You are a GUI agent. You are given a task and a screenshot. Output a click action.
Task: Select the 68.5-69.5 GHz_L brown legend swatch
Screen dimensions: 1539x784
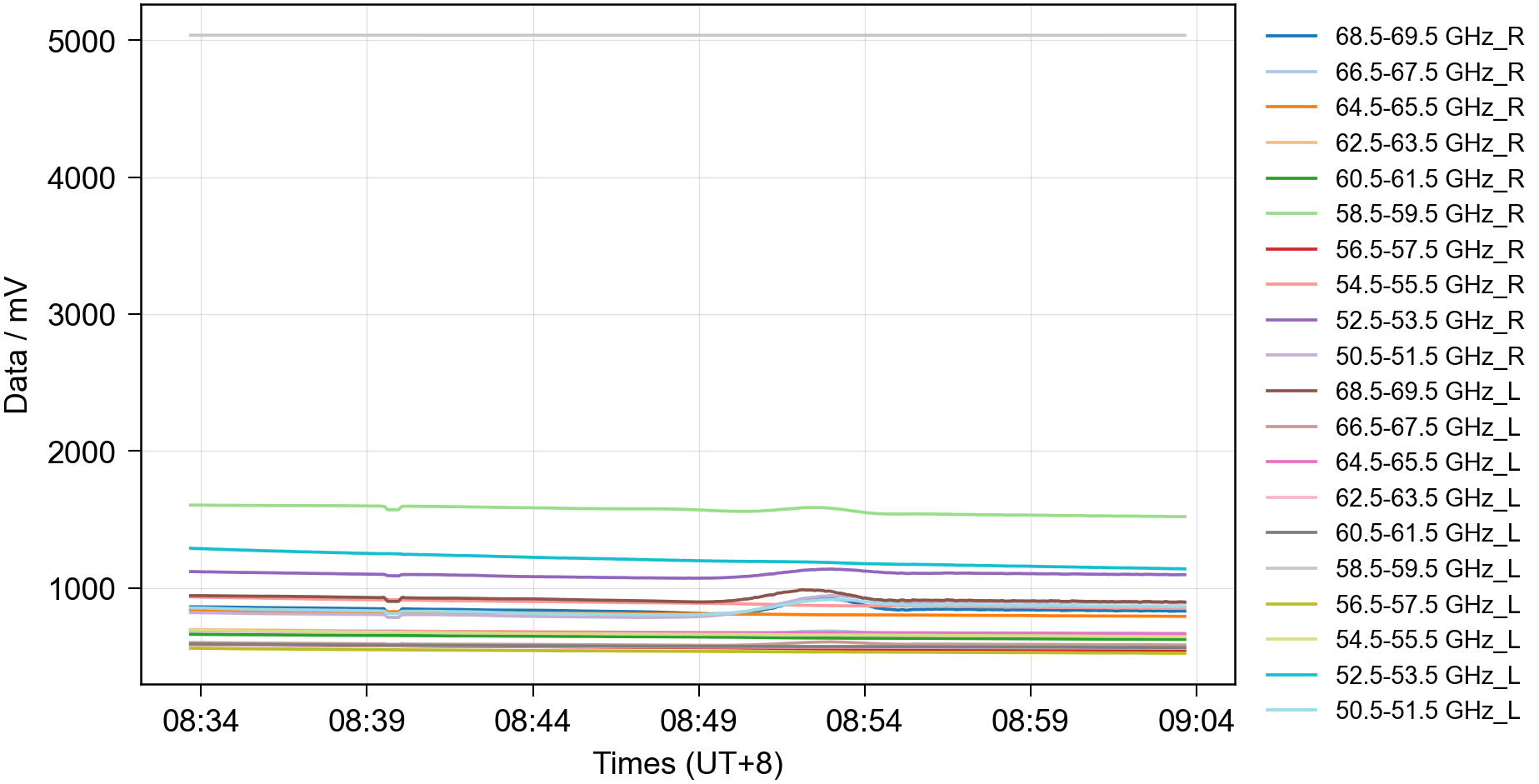[1291, 392]
